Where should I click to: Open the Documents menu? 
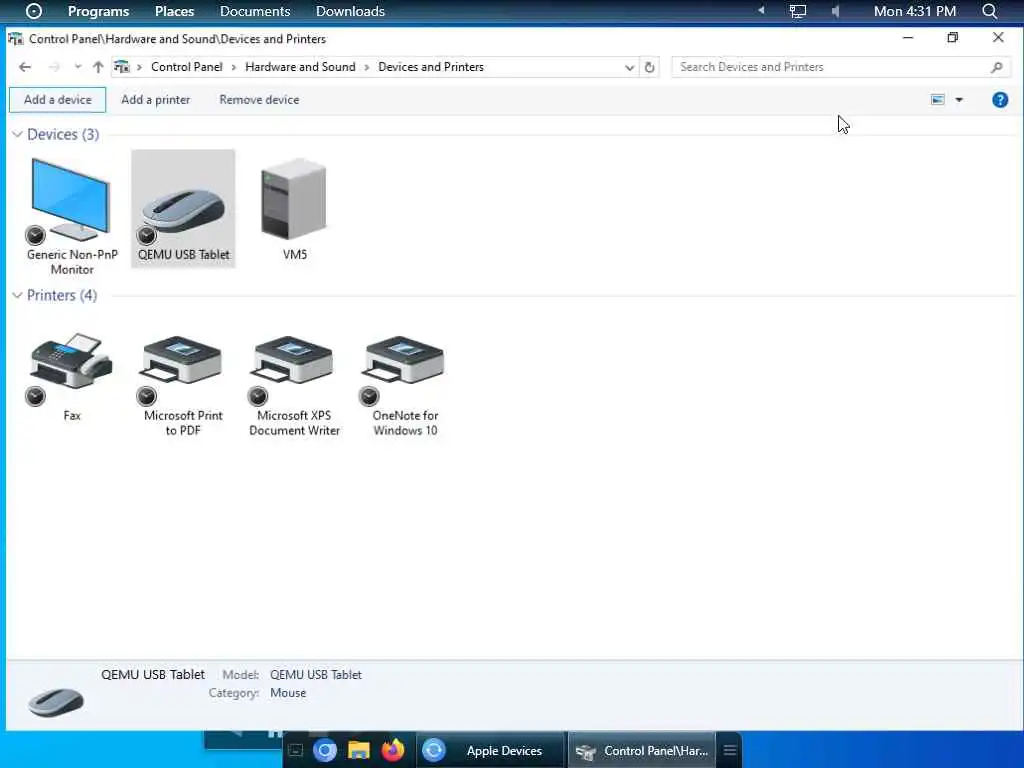pyautogui.click(x=255, y=11)
